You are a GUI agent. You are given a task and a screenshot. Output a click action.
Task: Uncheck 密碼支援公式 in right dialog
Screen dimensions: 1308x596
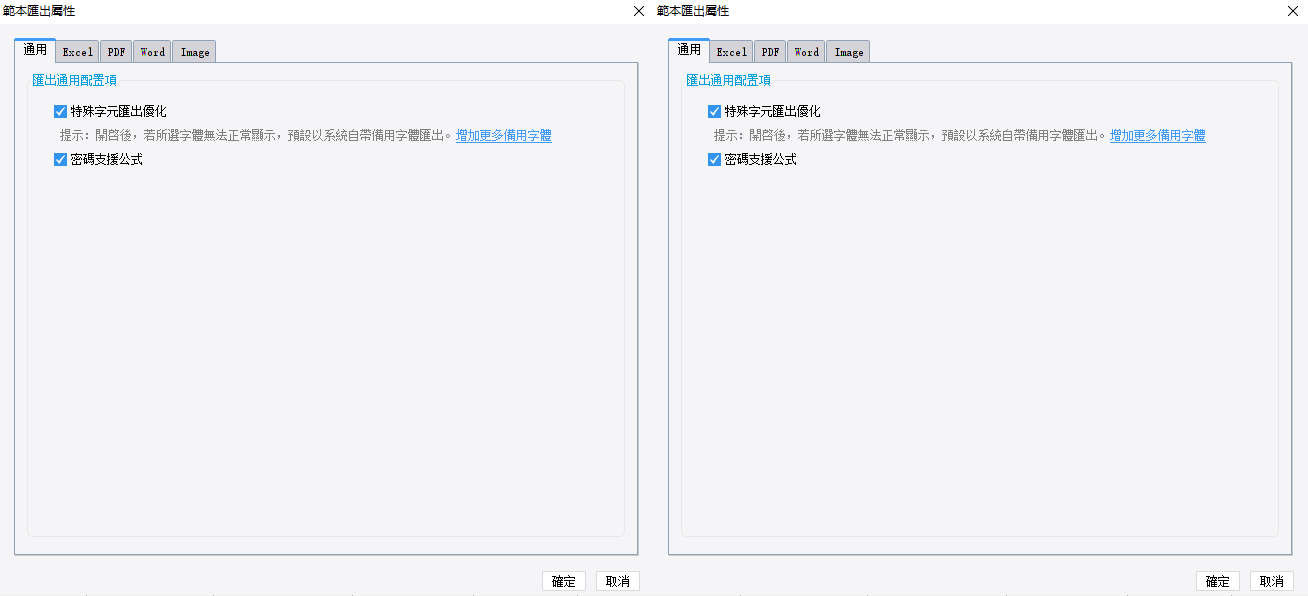click(x=714, y=159)
